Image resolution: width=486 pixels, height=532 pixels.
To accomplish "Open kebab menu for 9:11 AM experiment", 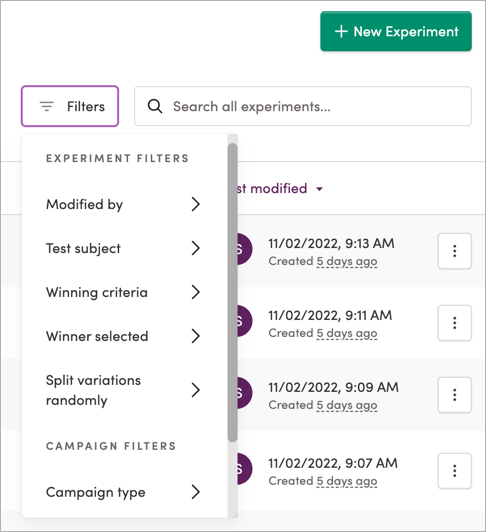I will (x=454, y=323).
